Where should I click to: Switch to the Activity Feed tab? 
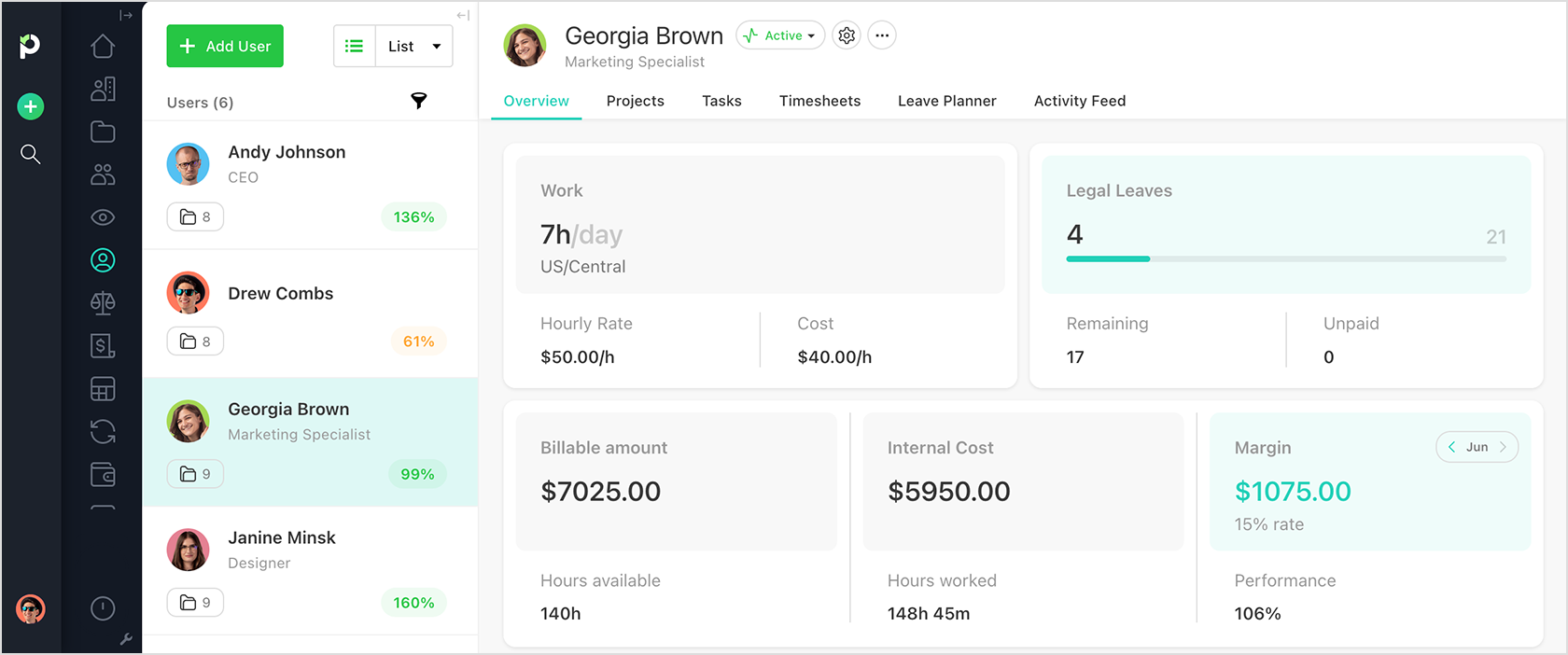[x=1080, y=101]
